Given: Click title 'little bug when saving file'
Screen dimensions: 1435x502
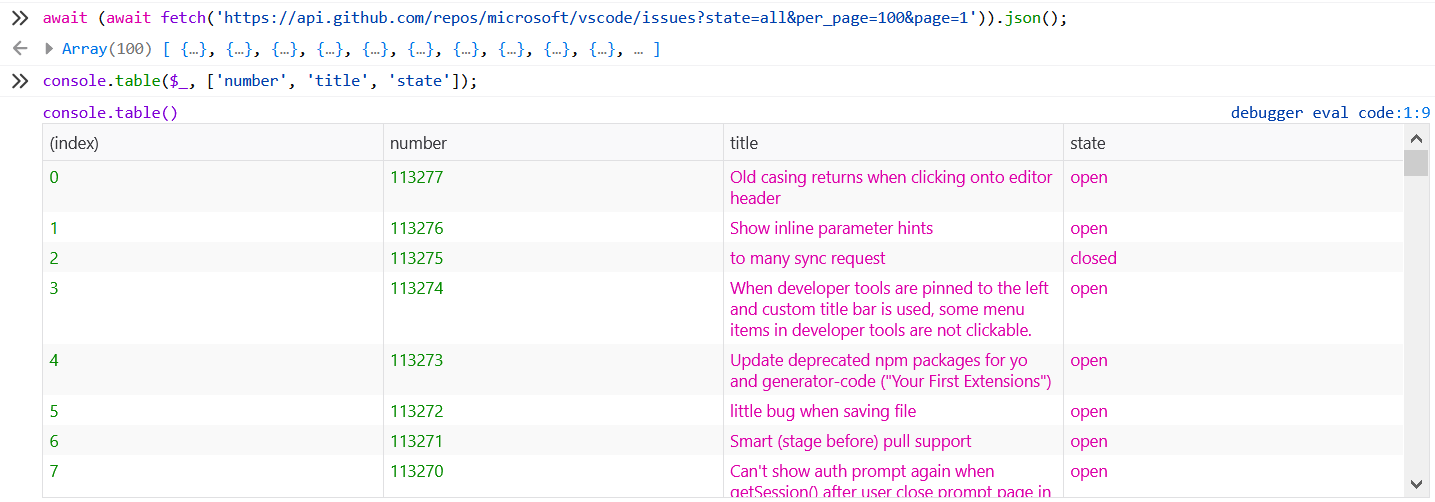Looking at the screenshot, I should pos(822,411).
